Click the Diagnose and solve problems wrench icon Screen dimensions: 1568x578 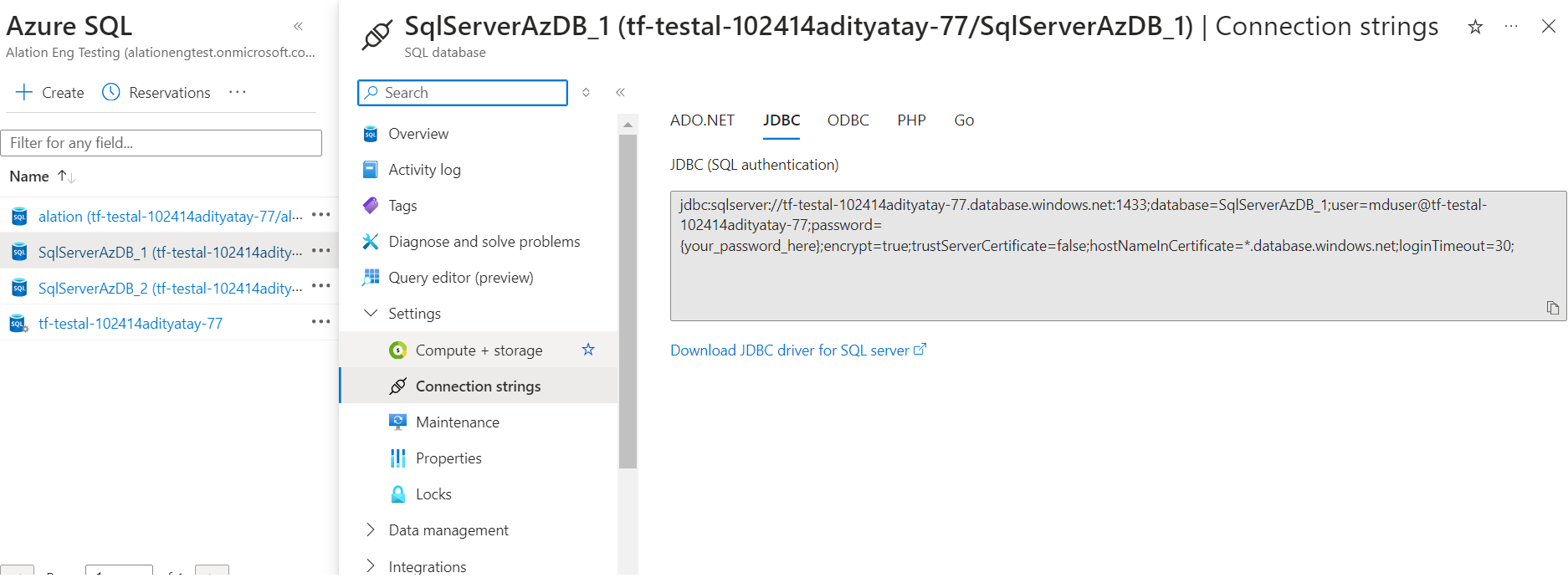pos(371,242)
